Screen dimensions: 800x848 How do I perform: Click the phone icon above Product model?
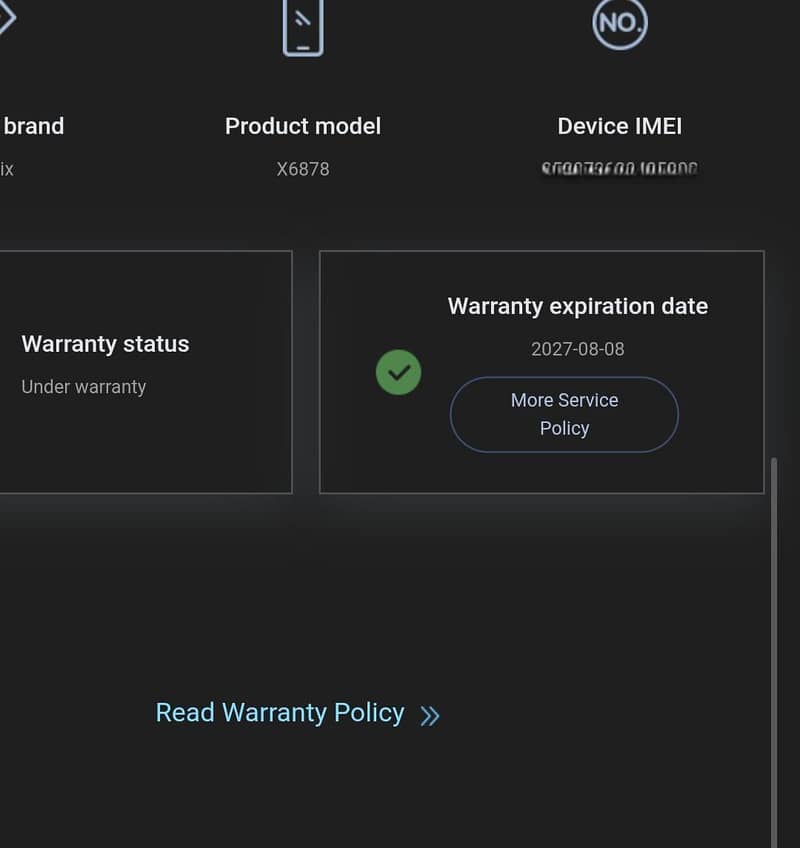coord(303,27)
